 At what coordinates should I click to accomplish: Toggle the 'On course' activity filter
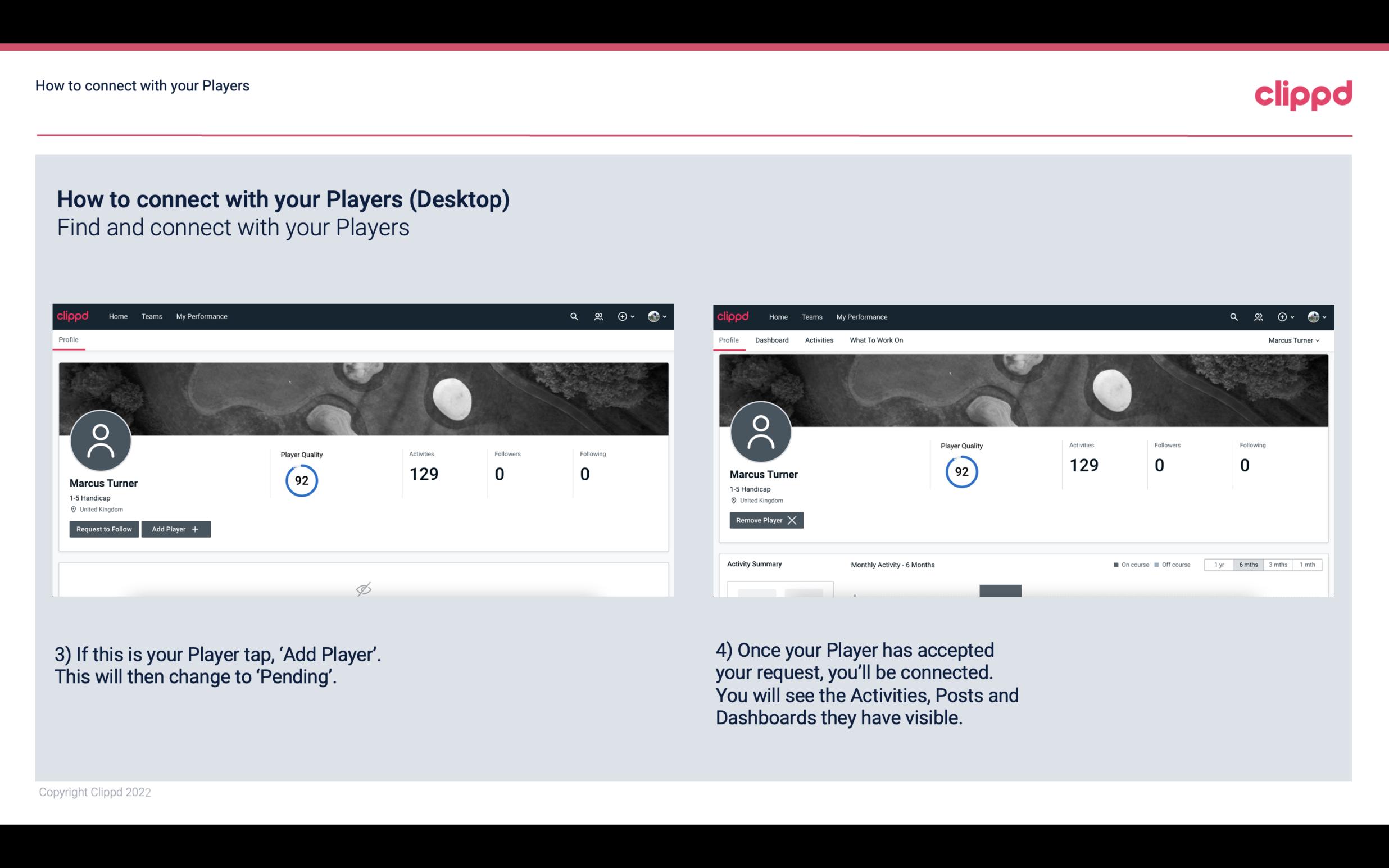coord(1128,564)
